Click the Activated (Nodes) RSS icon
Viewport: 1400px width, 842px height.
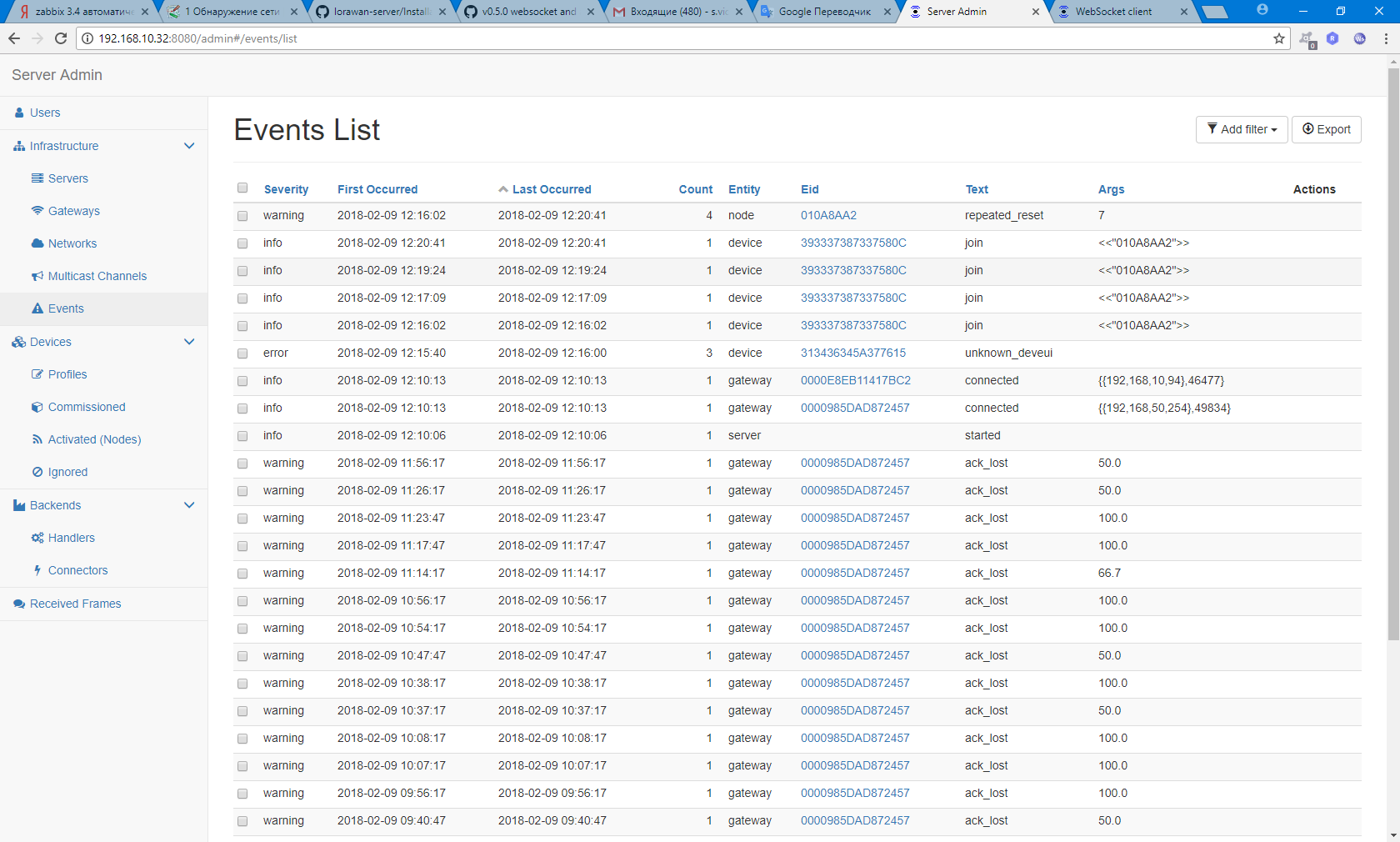coord(37,439)
